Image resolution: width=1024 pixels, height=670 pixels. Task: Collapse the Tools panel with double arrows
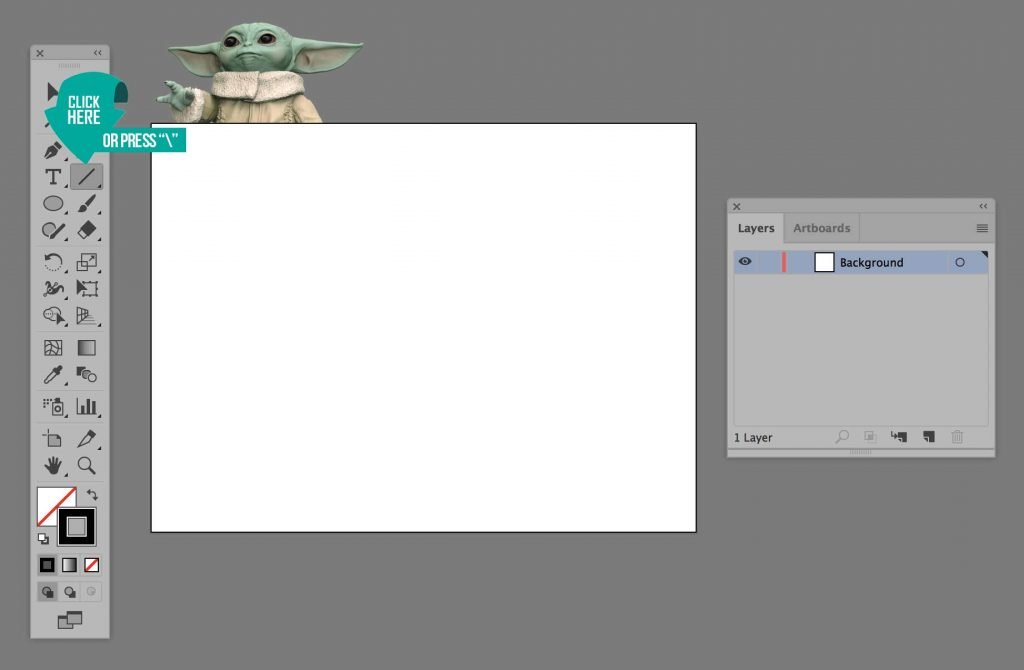coord(97,53)
